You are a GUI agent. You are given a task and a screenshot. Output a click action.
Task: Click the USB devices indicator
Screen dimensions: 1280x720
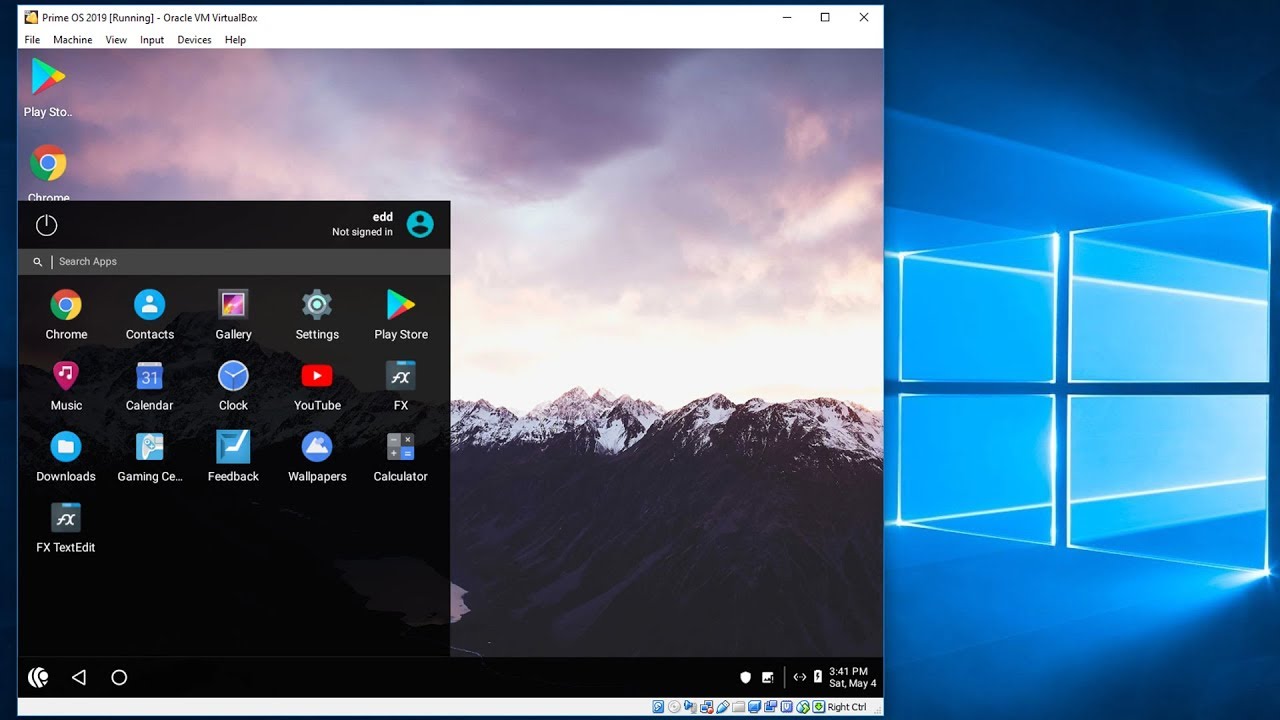pos(723,707)
